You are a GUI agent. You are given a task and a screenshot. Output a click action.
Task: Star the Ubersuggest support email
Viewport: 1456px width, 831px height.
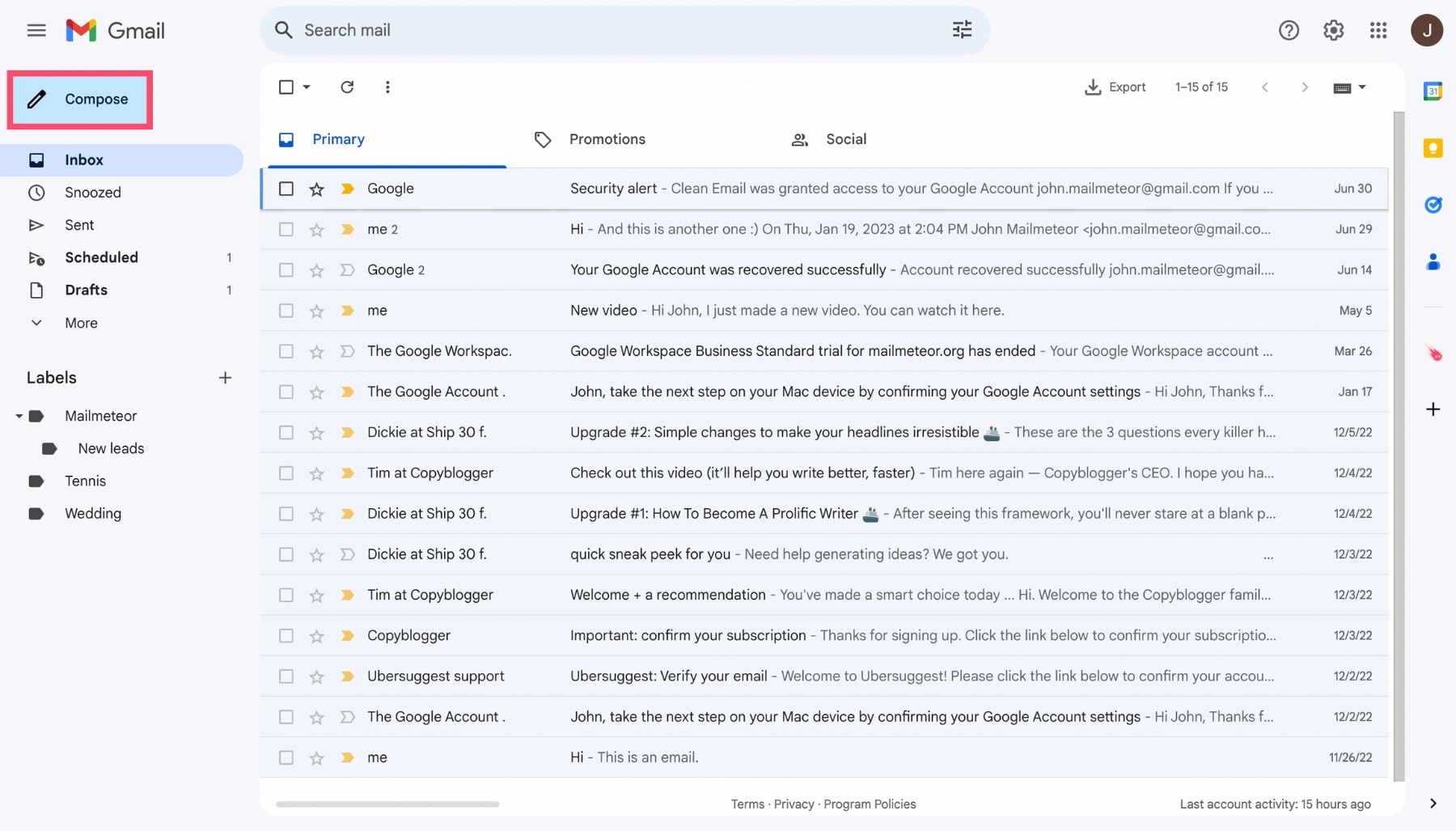point(316,676)
